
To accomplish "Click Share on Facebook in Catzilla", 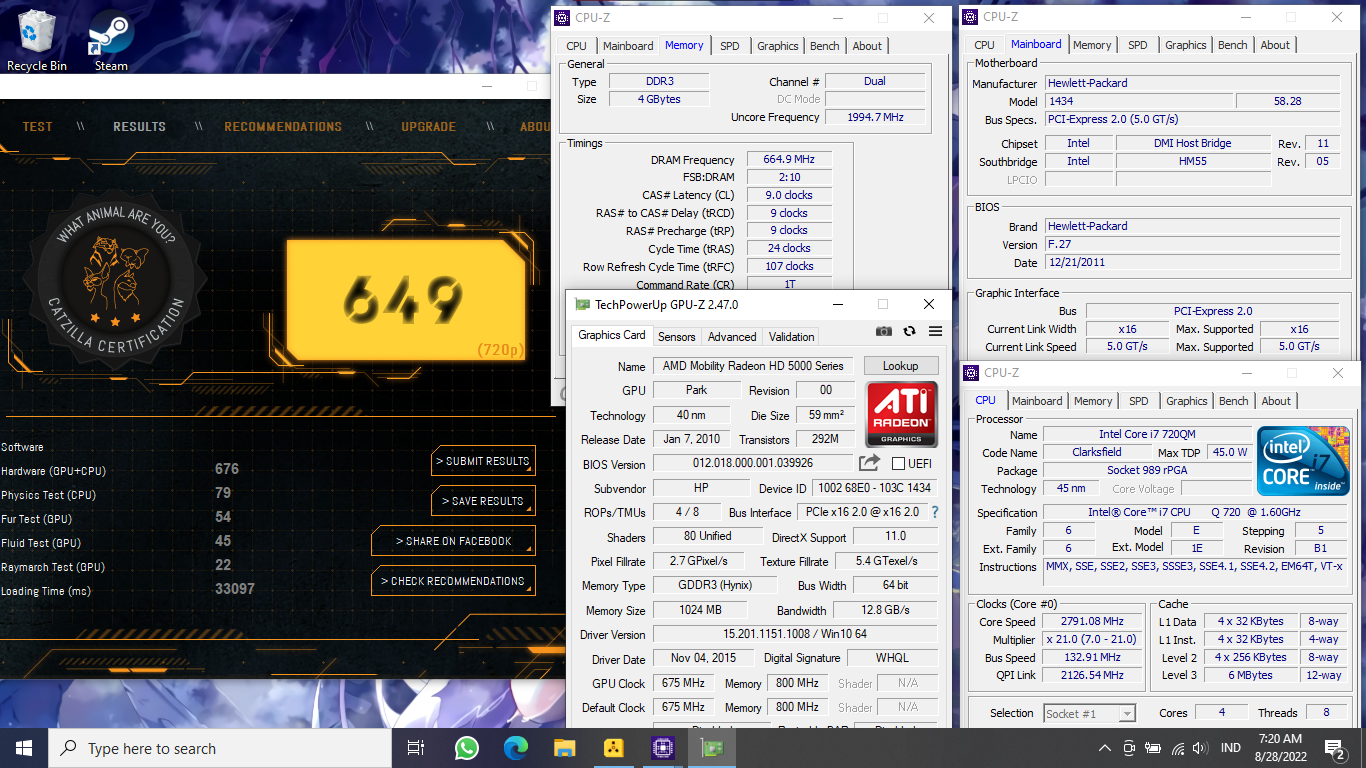I will point(454,541).
